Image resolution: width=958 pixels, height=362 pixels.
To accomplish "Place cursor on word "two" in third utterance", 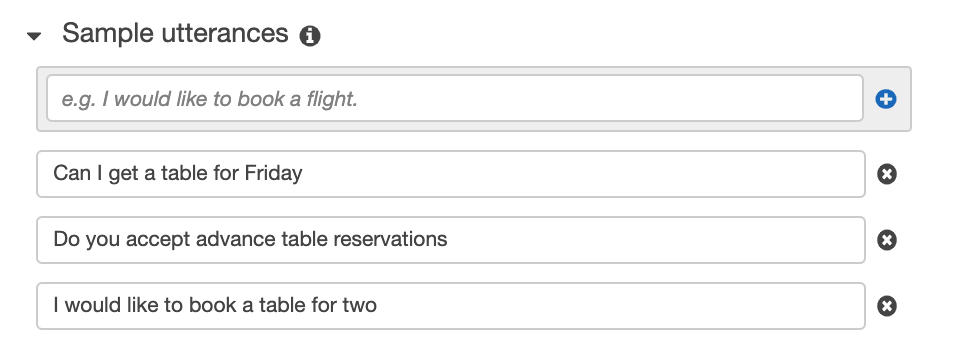I will (x=359, y=305).
